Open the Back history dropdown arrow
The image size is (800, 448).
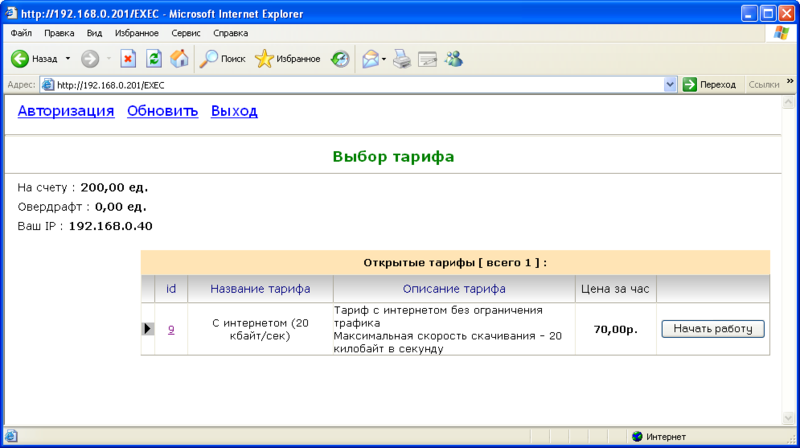67,59
